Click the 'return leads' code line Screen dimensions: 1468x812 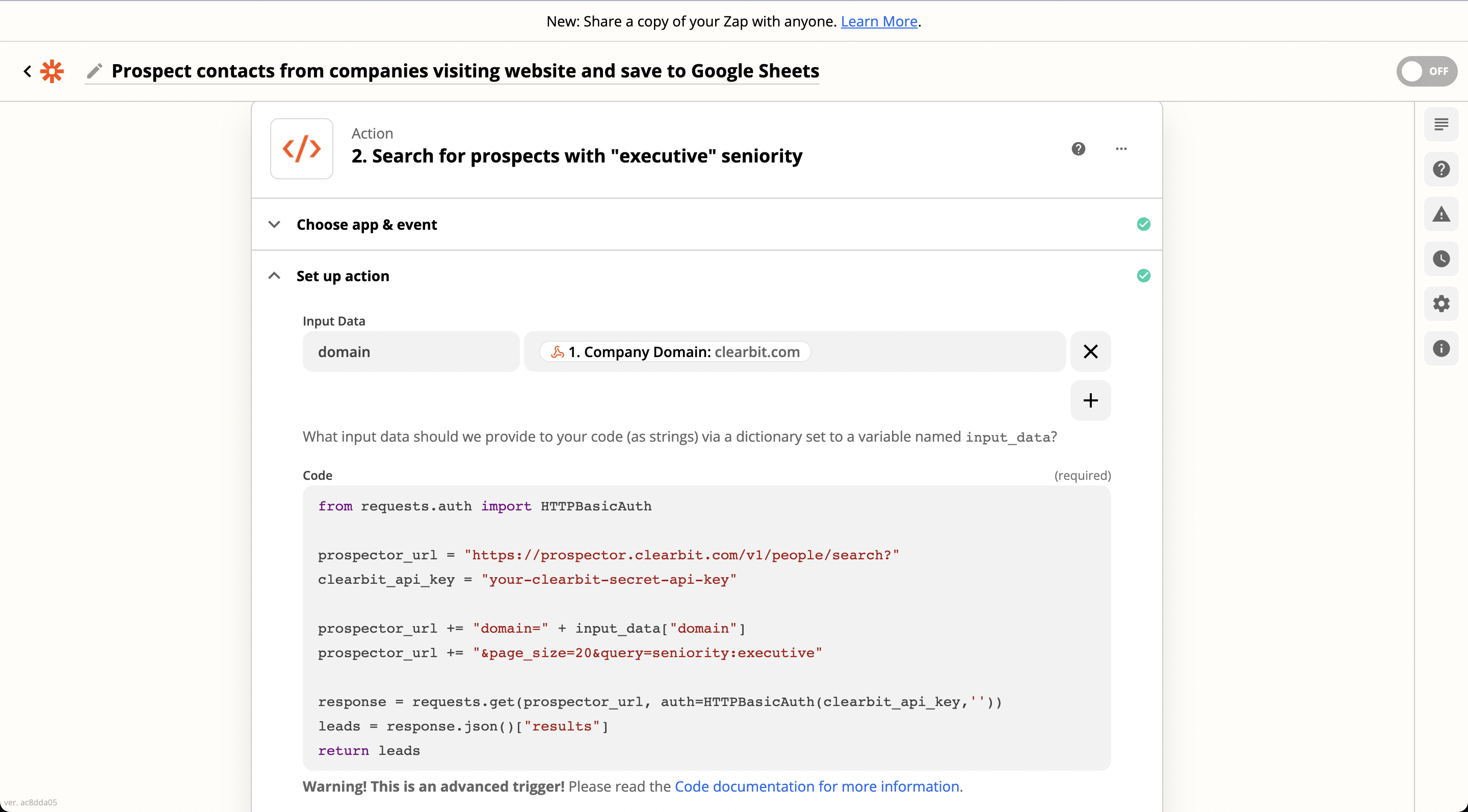(x=369, y=750)
